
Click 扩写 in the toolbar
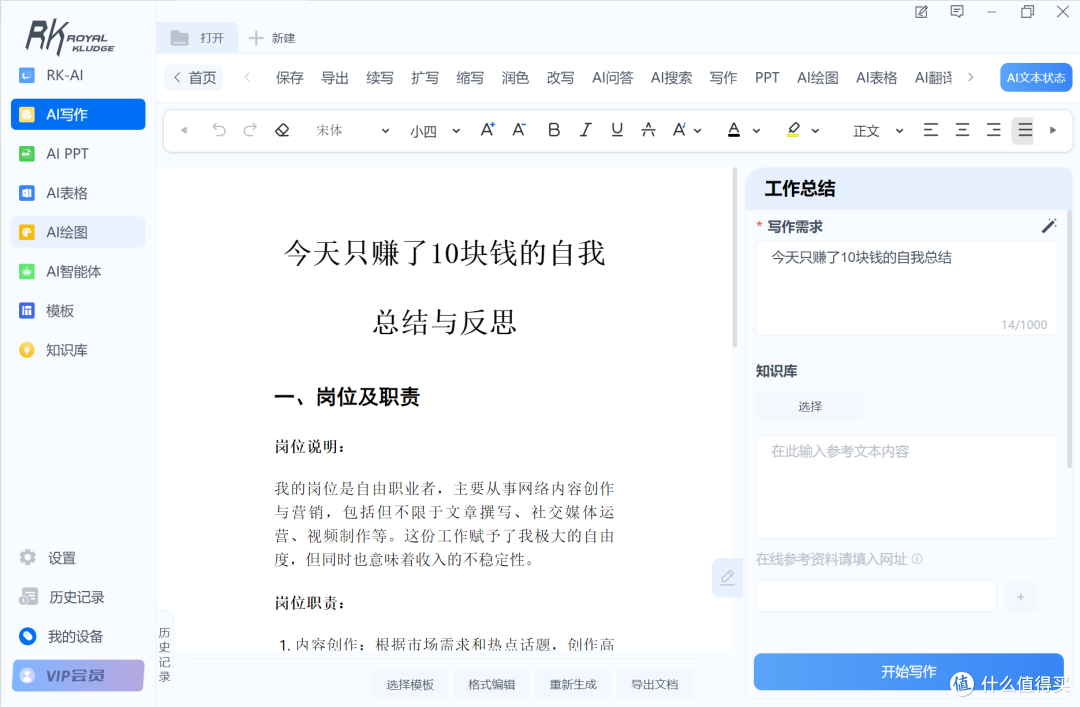click(x=425, y=78)
